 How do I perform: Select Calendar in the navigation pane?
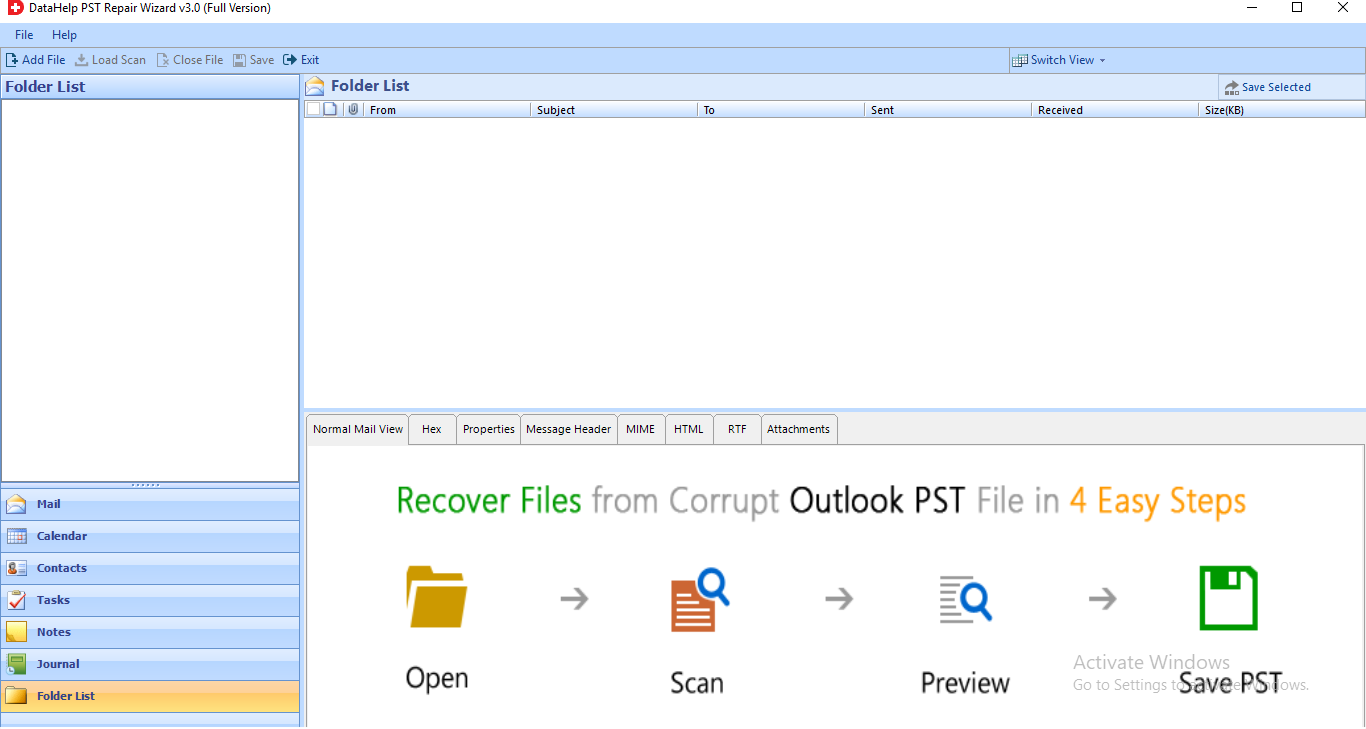[150, 536]
